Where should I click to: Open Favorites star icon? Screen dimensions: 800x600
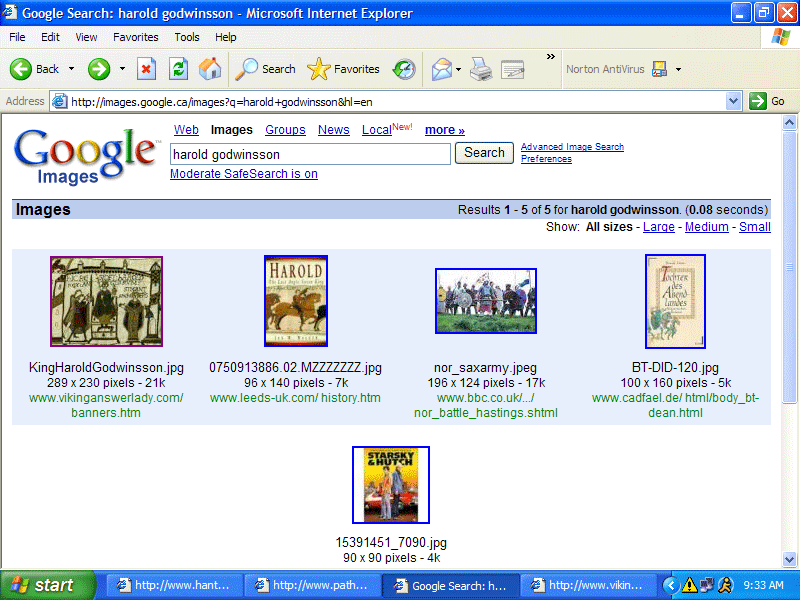coord(319,69)
